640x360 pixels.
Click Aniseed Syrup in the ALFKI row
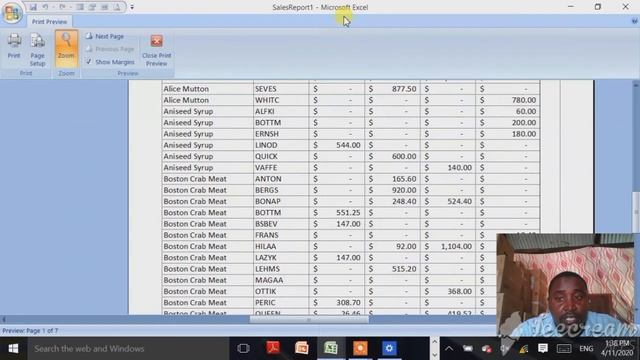pos(188,111)
